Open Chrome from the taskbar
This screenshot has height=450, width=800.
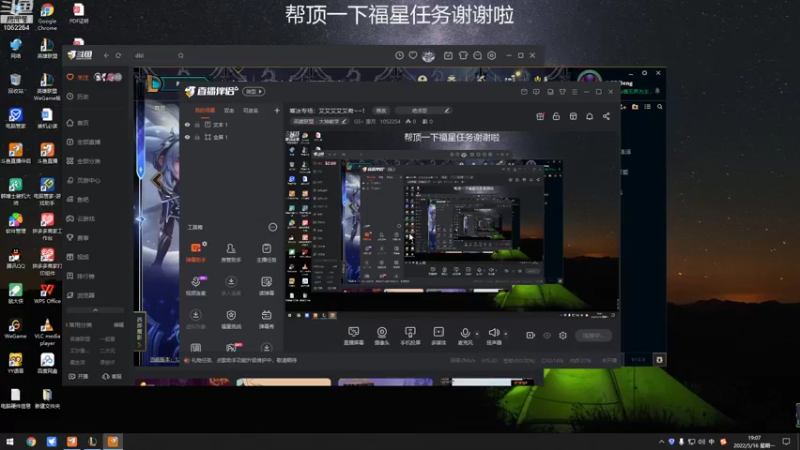31,441
